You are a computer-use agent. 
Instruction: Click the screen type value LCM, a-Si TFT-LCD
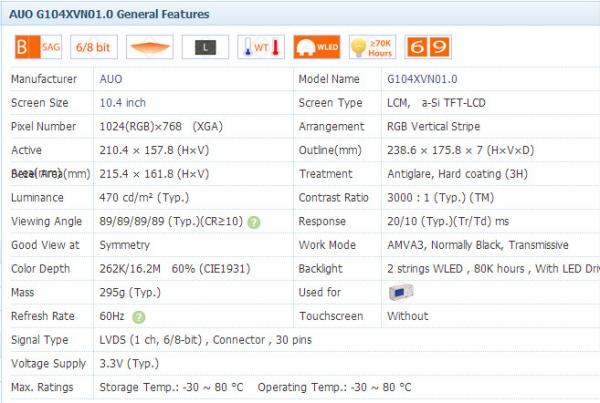coord(436,103)
